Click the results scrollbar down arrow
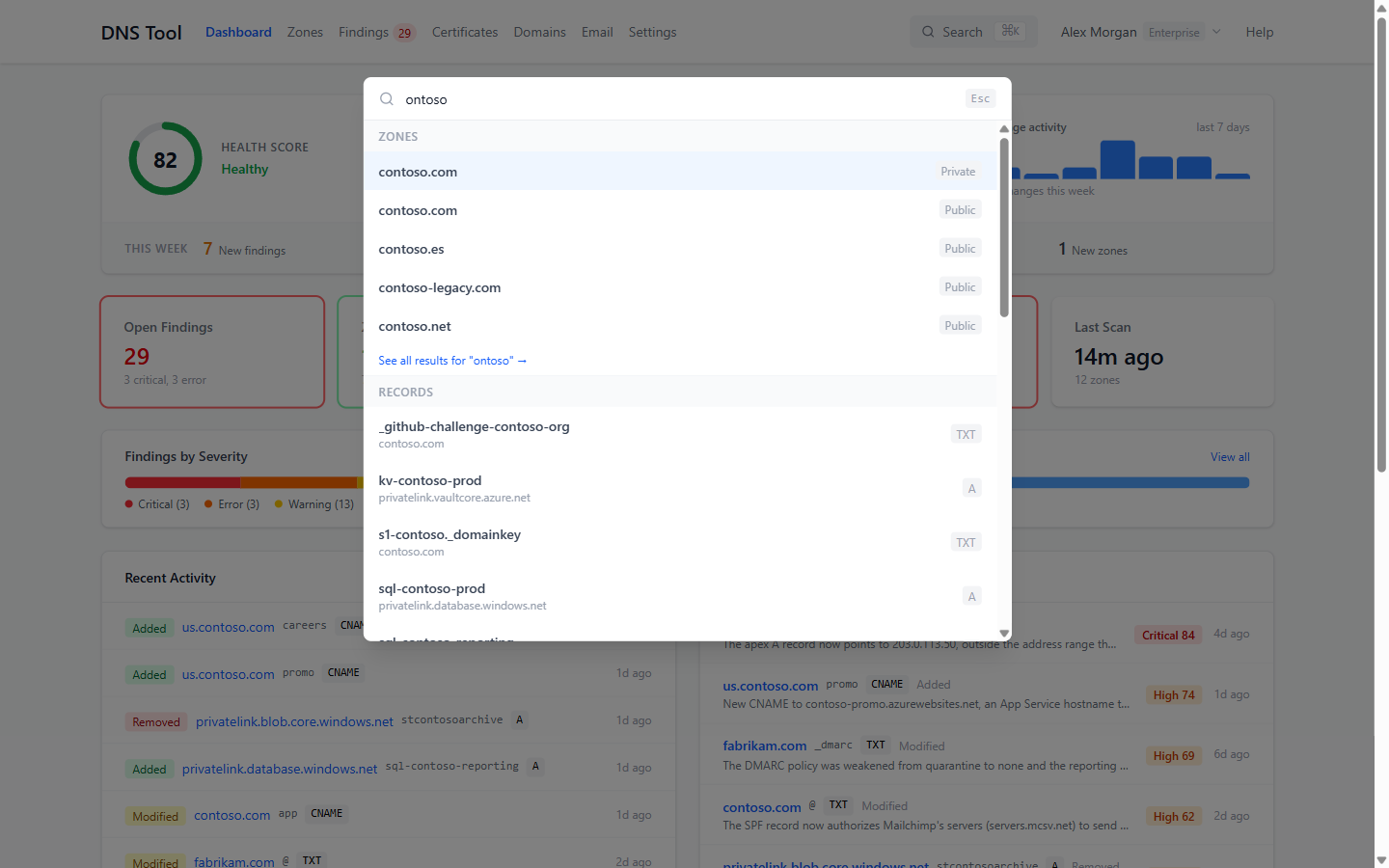The width and height of the screenshot is (1389, 868). click(1004, 634)
